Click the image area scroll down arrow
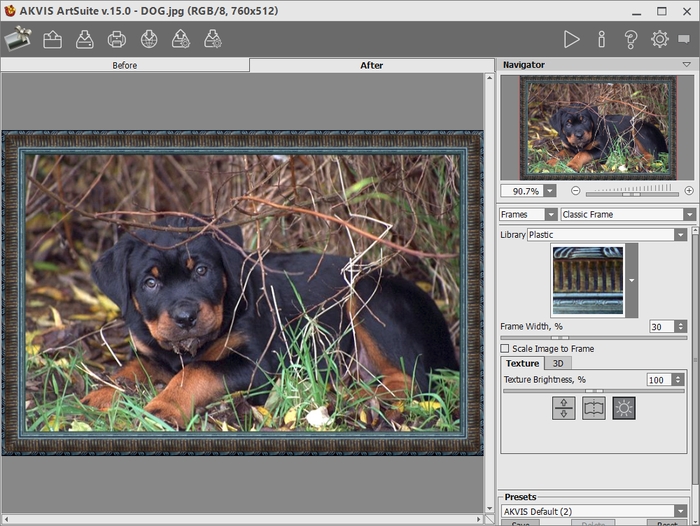 pos(489,508)
